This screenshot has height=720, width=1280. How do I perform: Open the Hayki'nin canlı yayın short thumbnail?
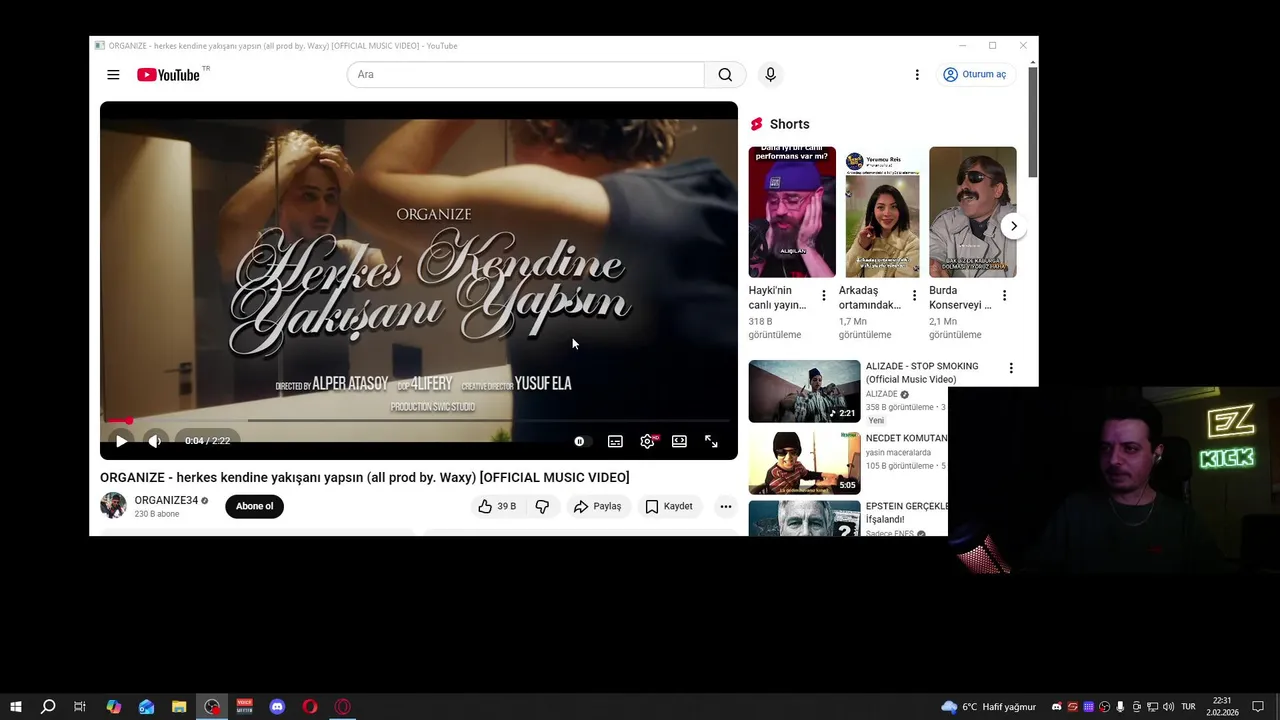pos(792,212)
